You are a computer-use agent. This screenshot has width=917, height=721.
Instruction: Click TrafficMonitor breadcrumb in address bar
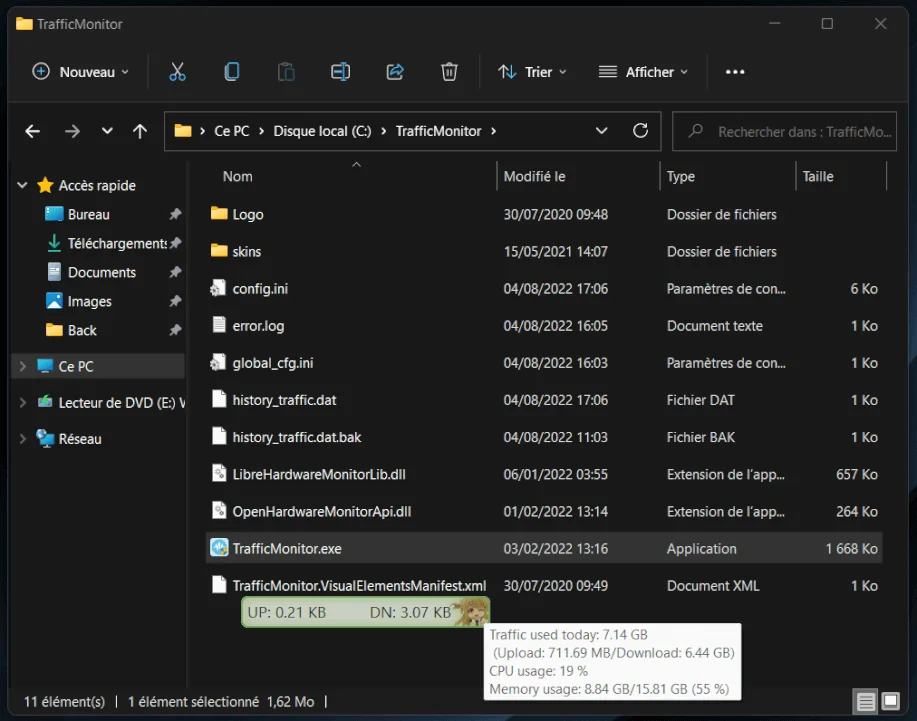[438, 131]
